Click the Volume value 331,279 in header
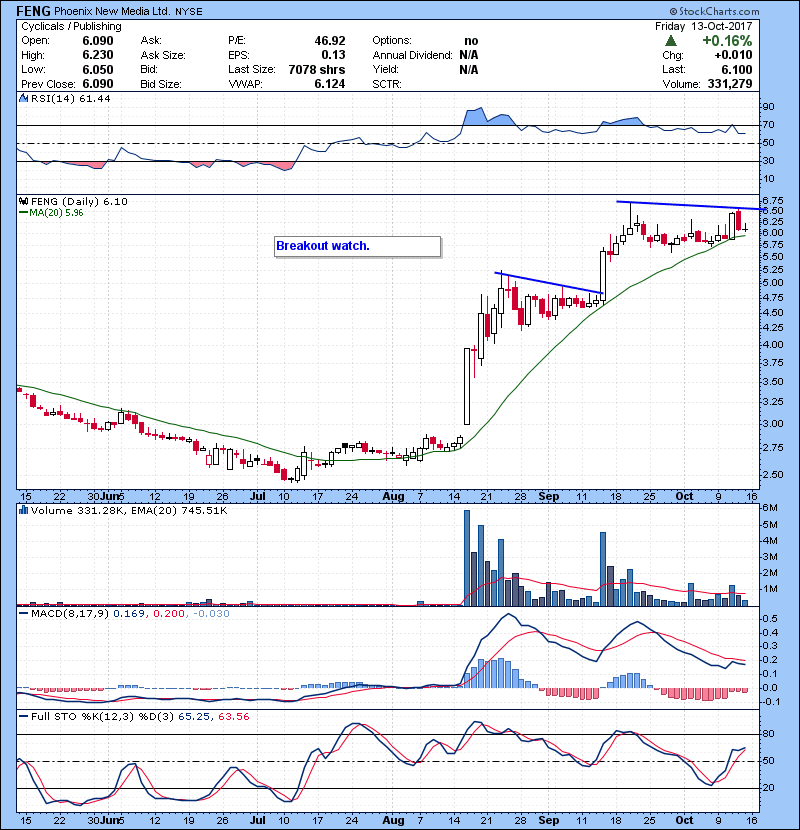 pyautogui.click(x=730, y=84)
